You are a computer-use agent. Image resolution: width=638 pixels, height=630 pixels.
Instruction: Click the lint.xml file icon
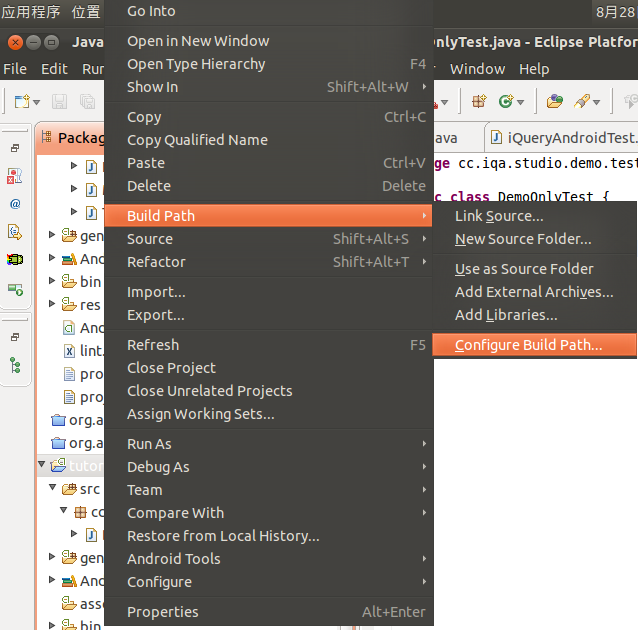(x=69, y=350)
